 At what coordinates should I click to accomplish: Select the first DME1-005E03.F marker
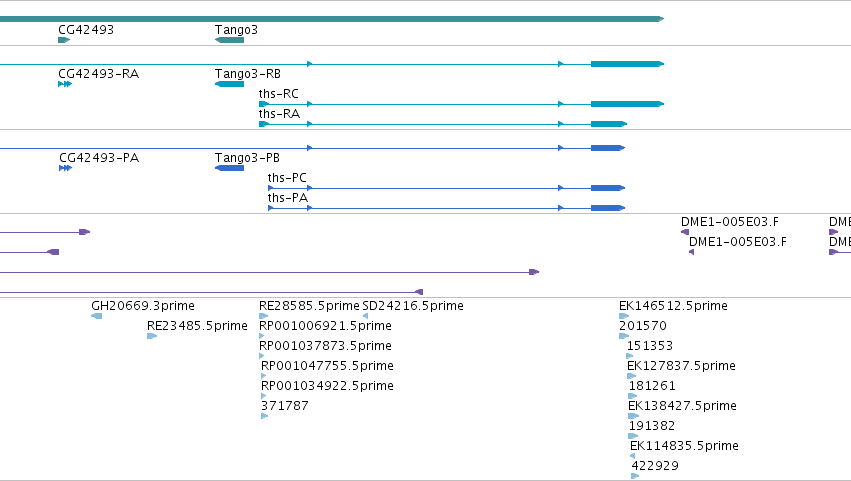coord(685,232)
